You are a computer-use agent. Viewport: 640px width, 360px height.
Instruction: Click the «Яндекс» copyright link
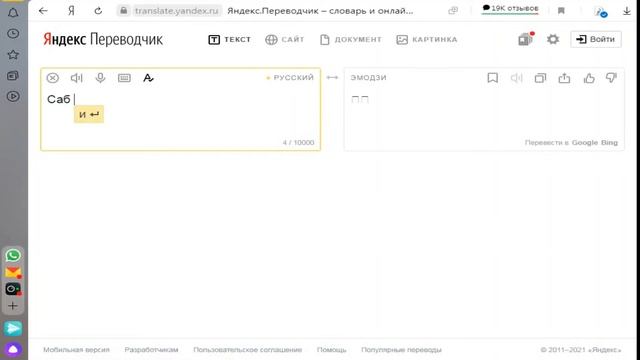point(604,350)
